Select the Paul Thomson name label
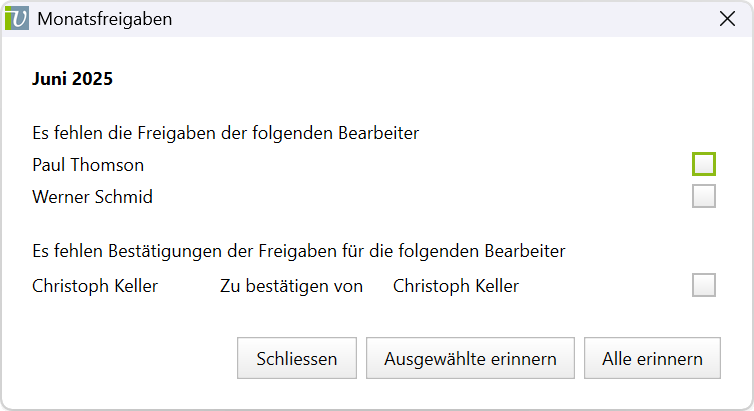 pos(88,165)
